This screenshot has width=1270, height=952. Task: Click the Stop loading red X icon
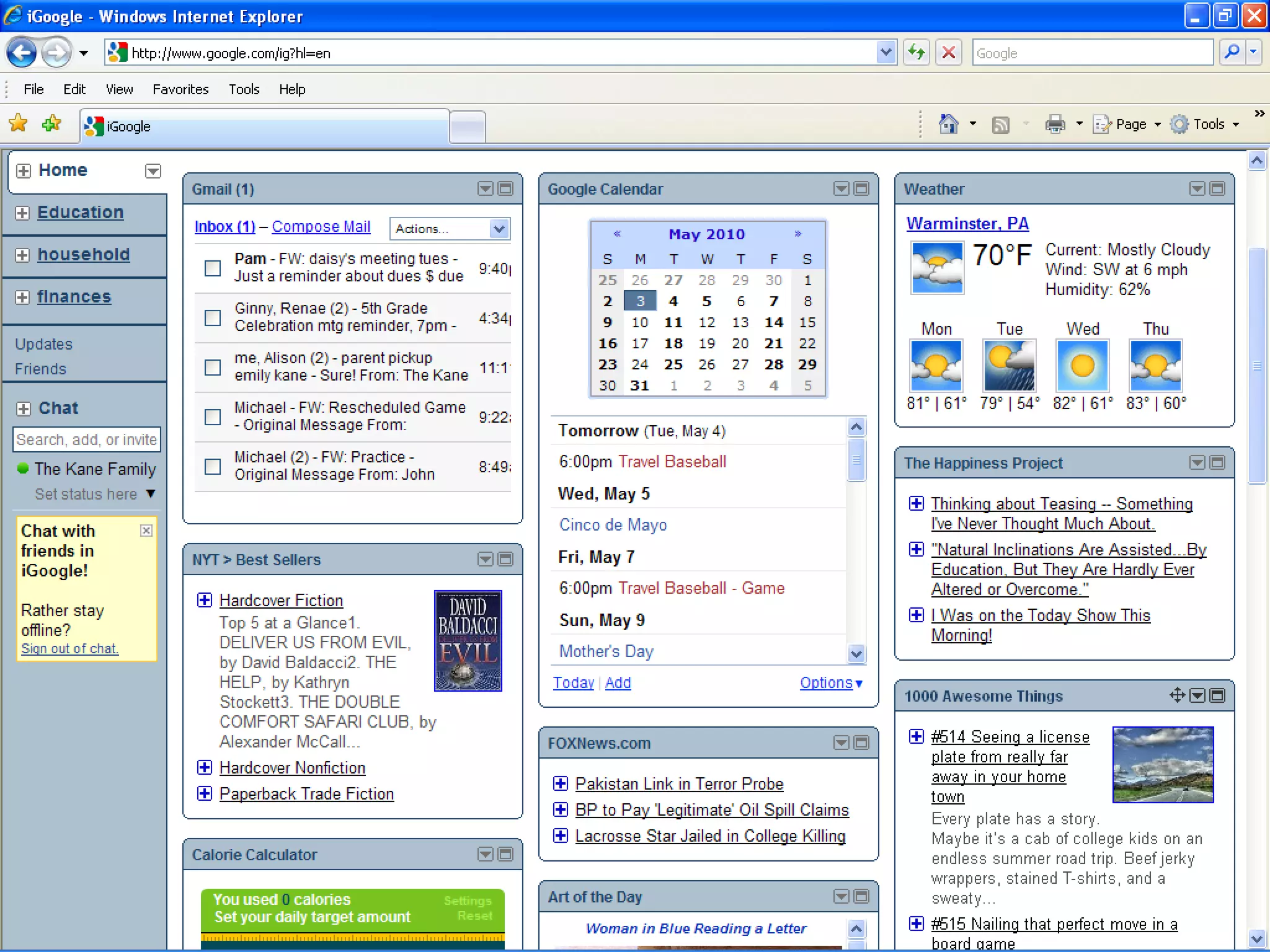[948, 53]
